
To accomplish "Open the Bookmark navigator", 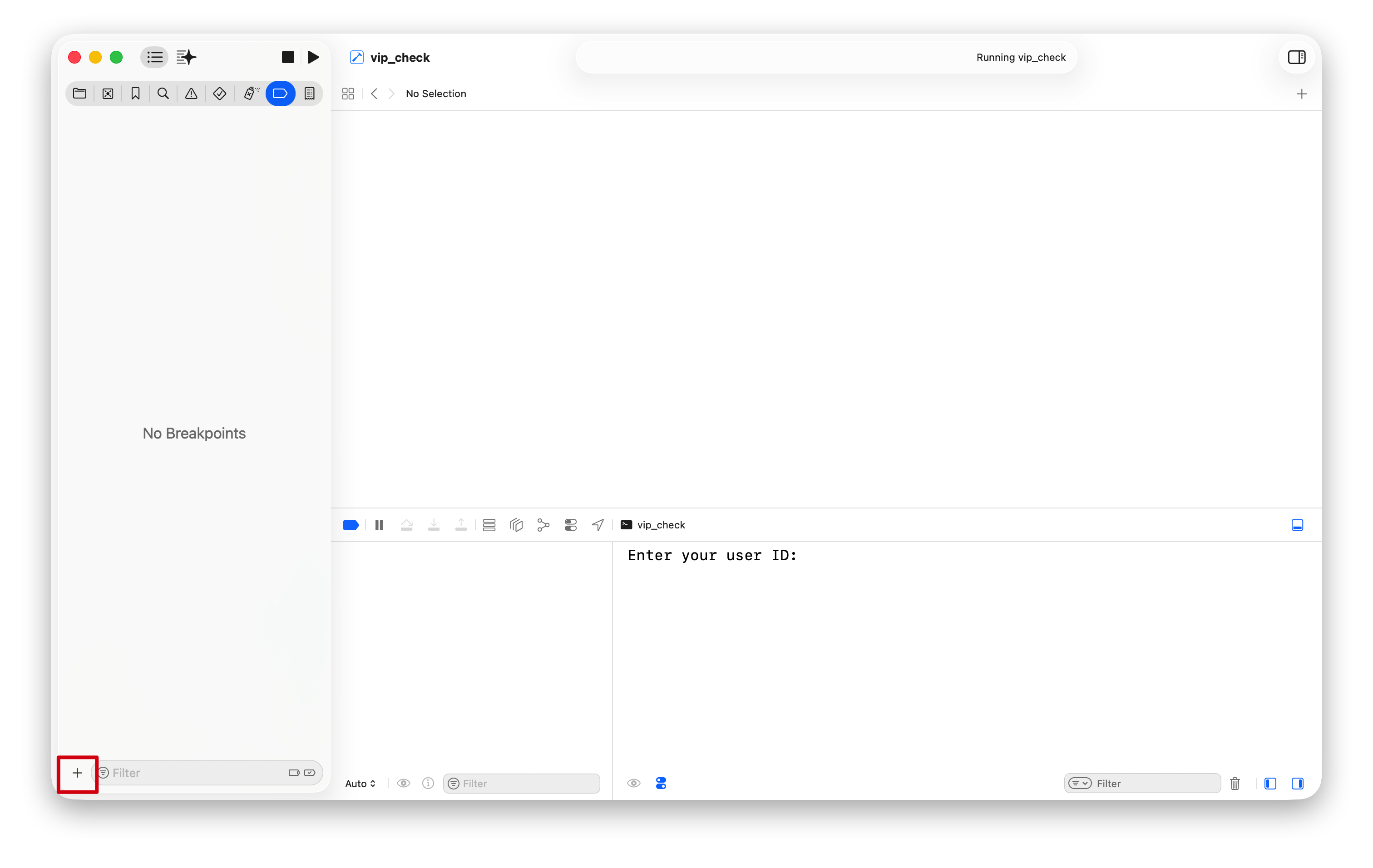I will coord(135,94).
